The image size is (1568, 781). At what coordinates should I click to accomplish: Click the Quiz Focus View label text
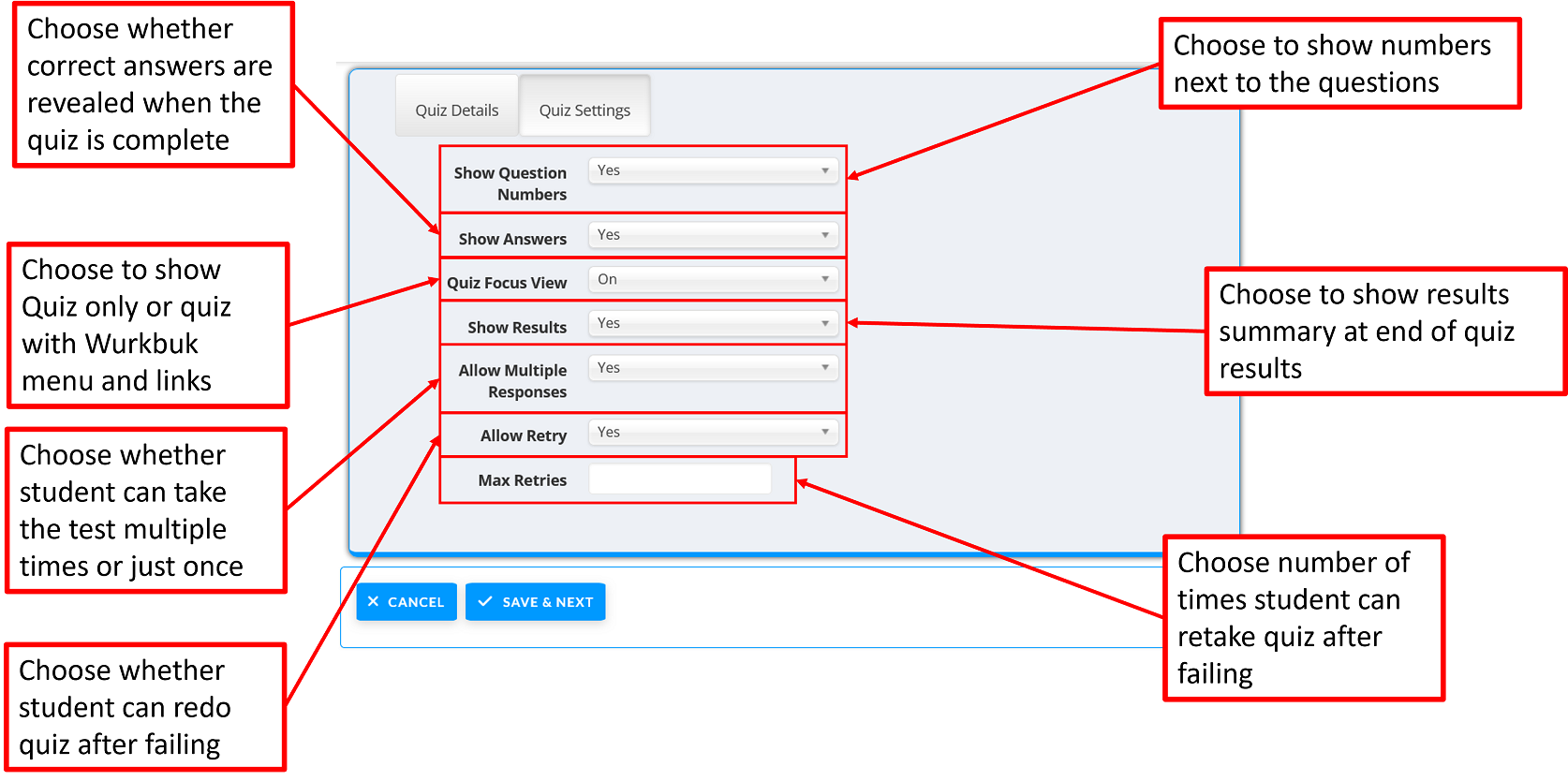(x=507, y=283)
